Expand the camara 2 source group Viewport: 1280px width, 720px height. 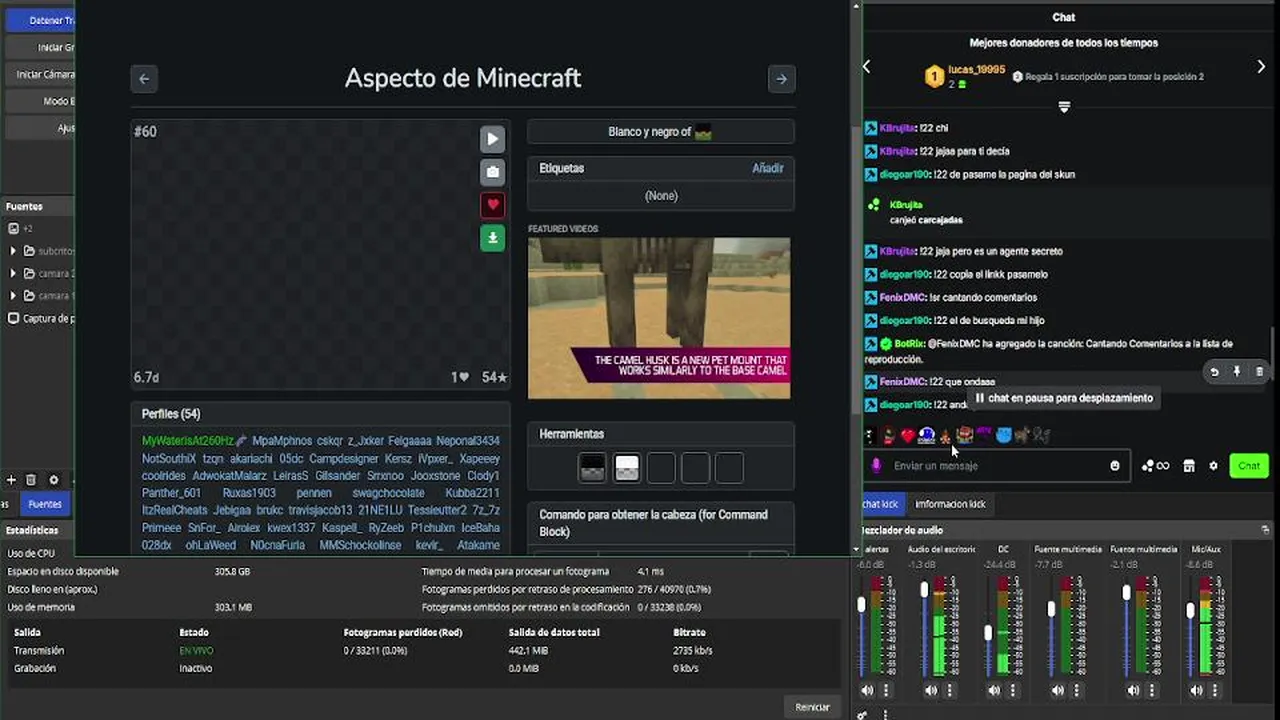click(x=13, y=273)
